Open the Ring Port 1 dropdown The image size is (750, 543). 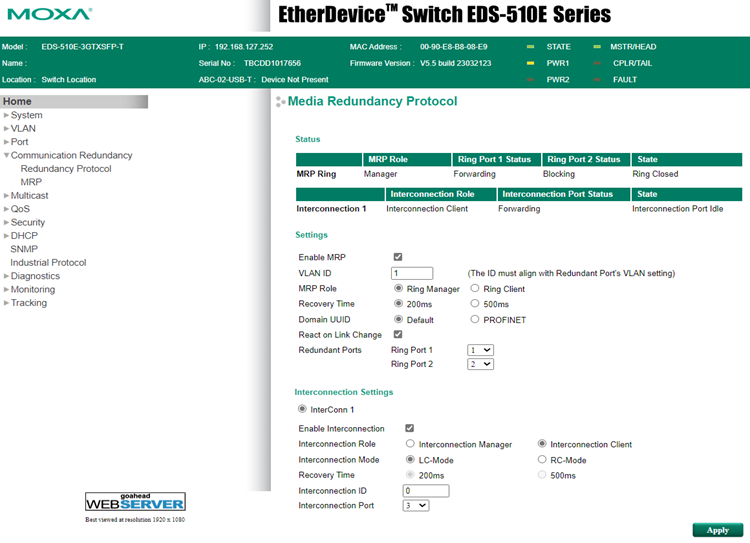point(480,350)
